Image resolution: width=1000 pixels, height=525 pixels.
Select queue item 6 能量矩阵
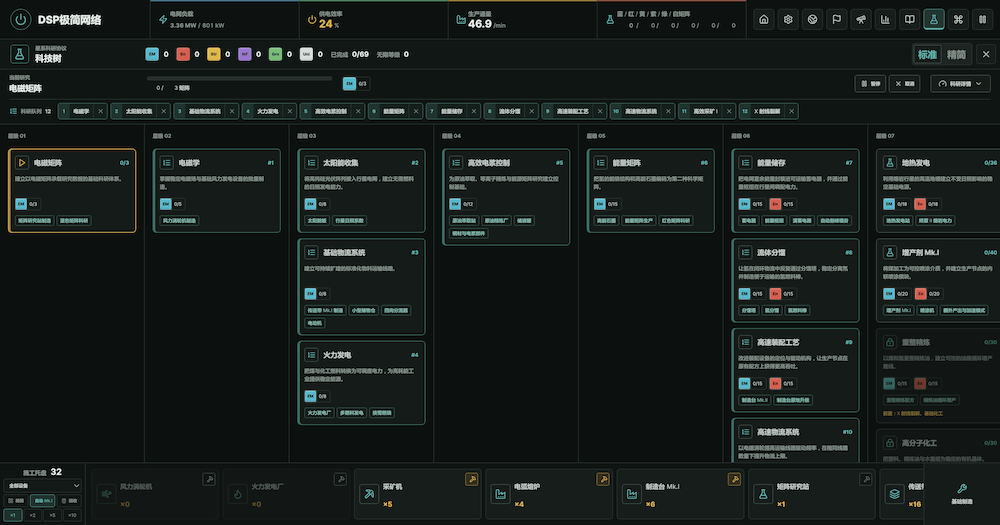click(395, 111)
